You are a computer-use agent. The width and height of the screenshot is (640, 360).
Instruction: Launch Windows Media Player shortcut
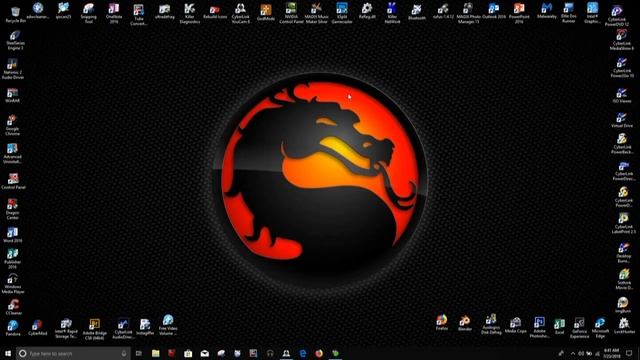[x=13, y=284]
